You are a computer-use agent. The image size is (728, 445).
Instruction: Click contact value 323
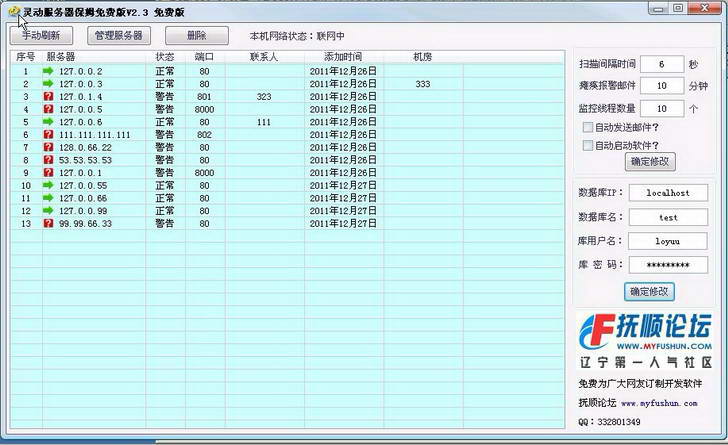click(x=264, y=97)
